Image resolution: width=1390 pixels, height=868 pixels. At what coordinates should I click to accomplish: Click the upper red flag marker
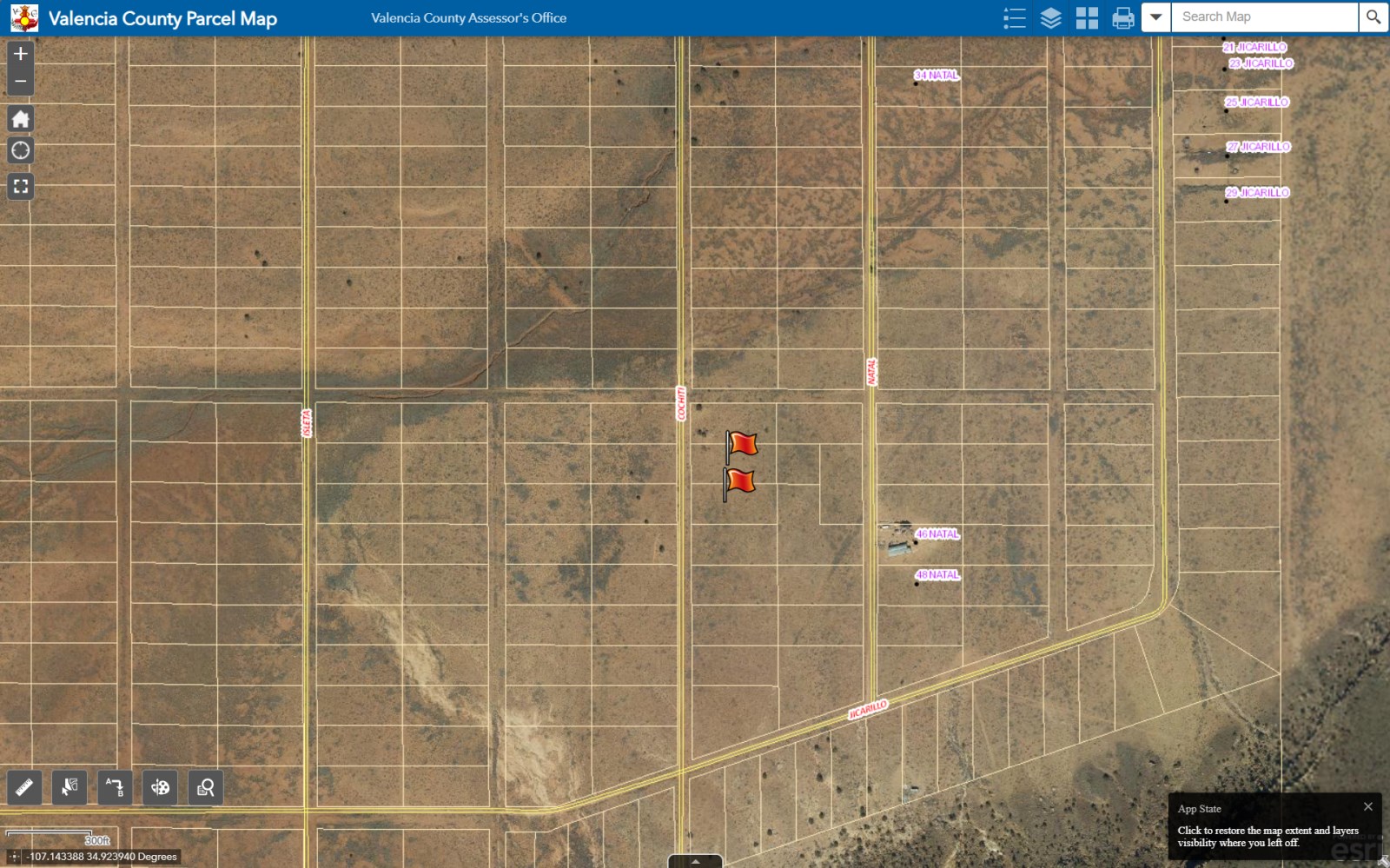[741, 446]
